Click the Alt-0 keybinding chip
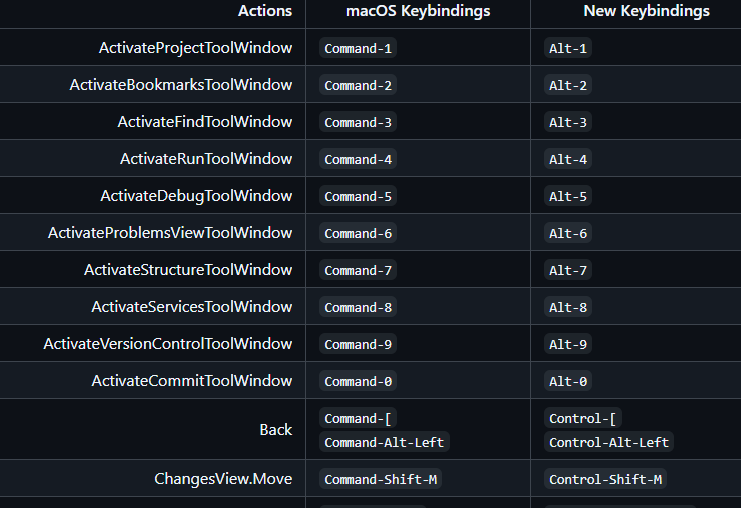 568,381
